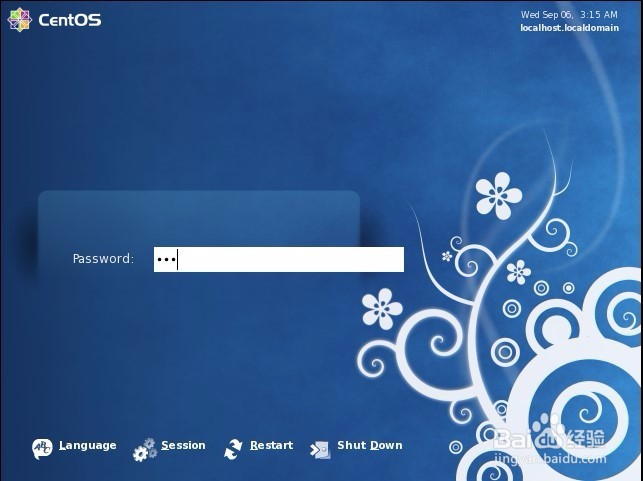
Task: Click the Shut Down door icon
Action: 320,450
